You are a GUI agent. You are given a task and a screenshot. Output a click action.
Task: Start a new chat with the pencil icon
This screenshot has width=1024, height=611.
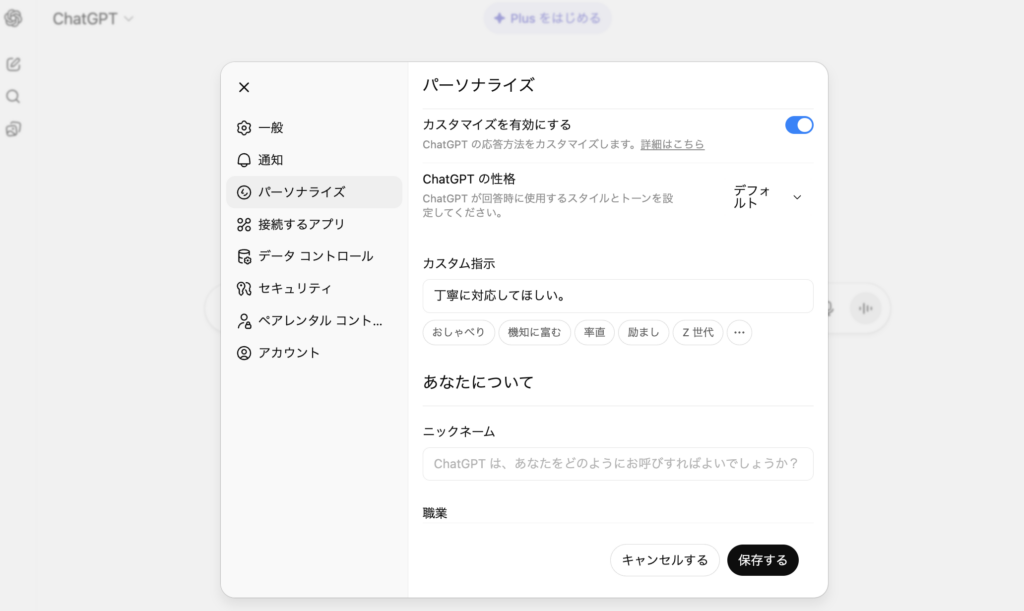14,65
